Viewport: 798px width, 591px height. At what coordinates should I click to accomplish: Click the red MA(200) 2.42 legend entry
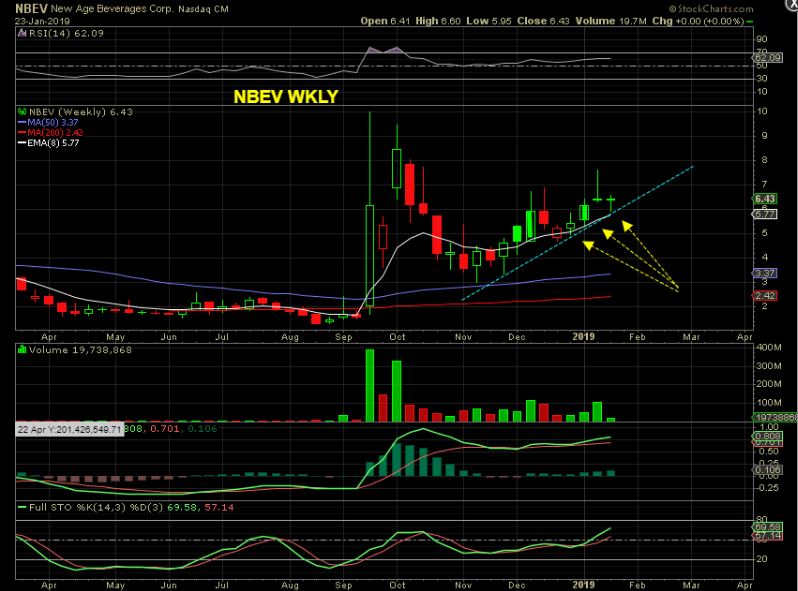[50, 132]
